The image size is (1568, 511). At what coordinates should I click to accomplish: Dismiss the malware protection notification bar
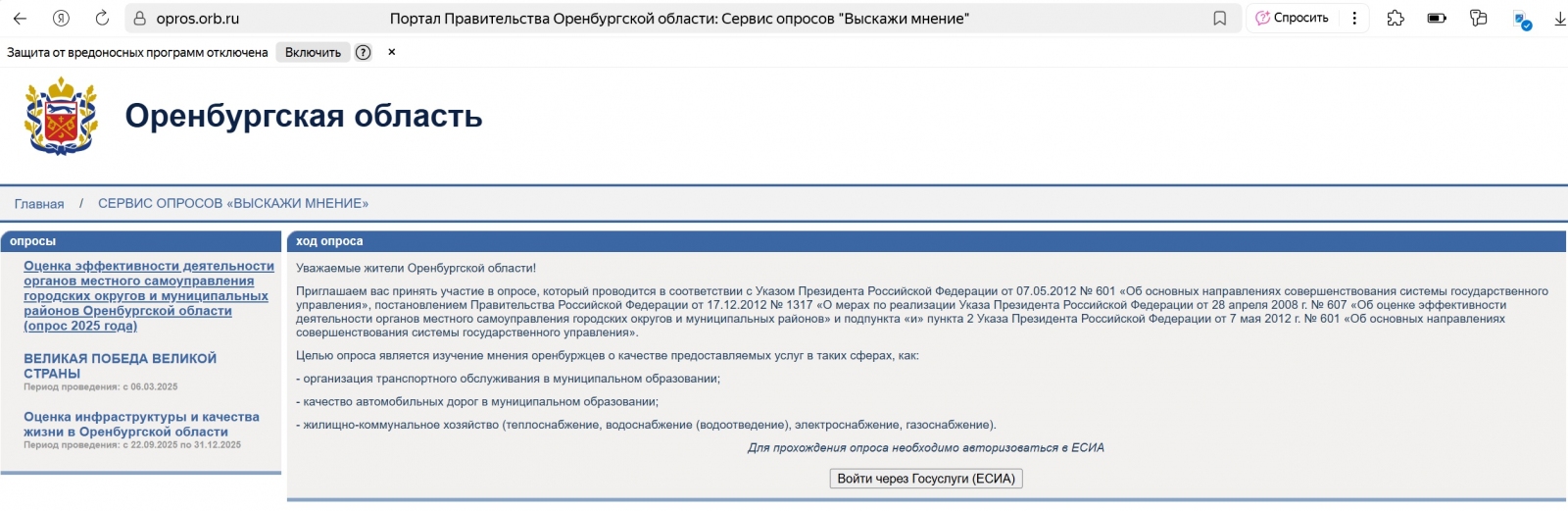point(392,52)
